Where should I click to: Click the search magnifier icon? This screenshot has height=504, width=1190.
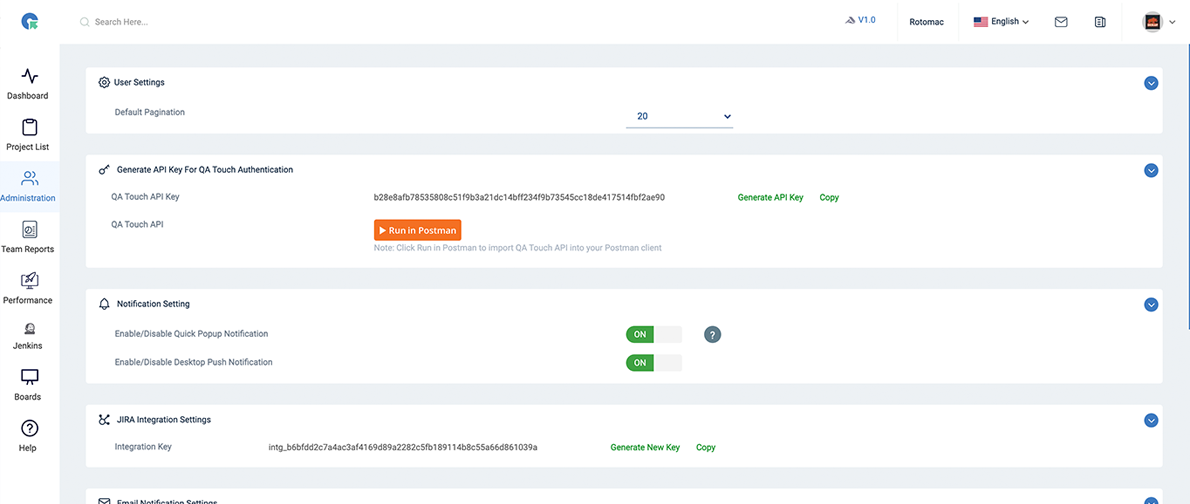pyautogui.click(x=85, y=22)
